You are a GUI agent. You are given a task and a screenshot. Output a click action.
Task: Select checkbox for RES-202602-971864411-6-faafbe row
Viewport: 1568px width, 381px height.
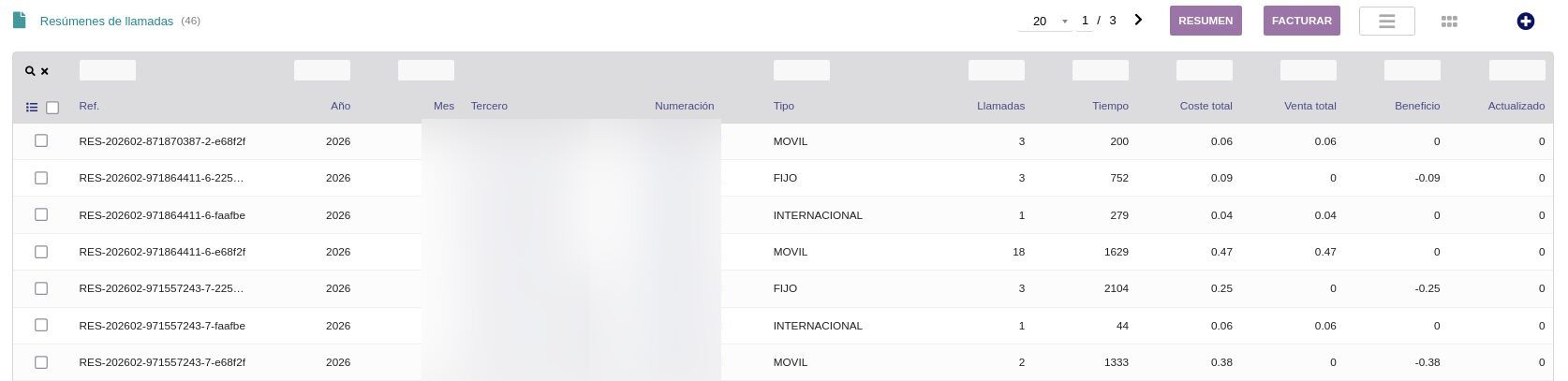[x=41, y=214]
